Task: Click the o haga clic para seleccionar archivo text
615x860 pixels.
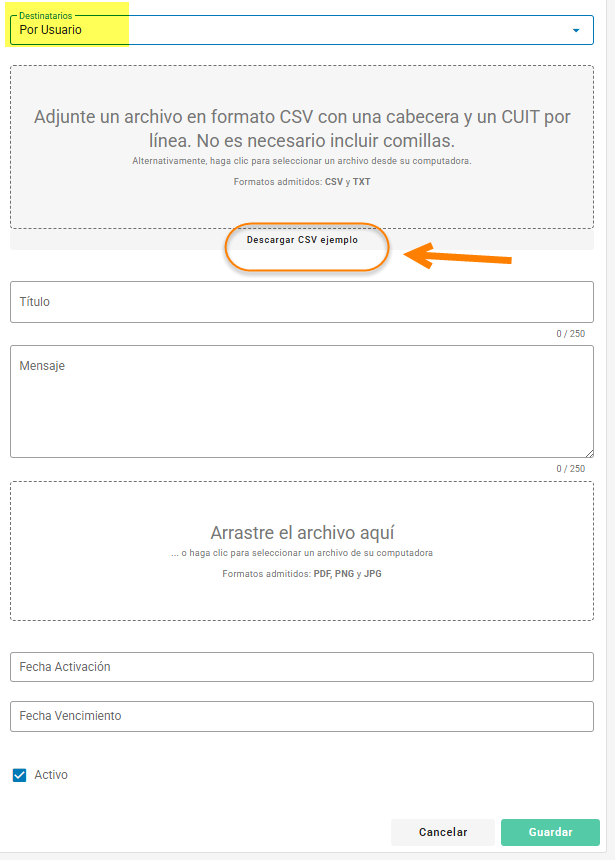Action: click(x=302, y=553)
